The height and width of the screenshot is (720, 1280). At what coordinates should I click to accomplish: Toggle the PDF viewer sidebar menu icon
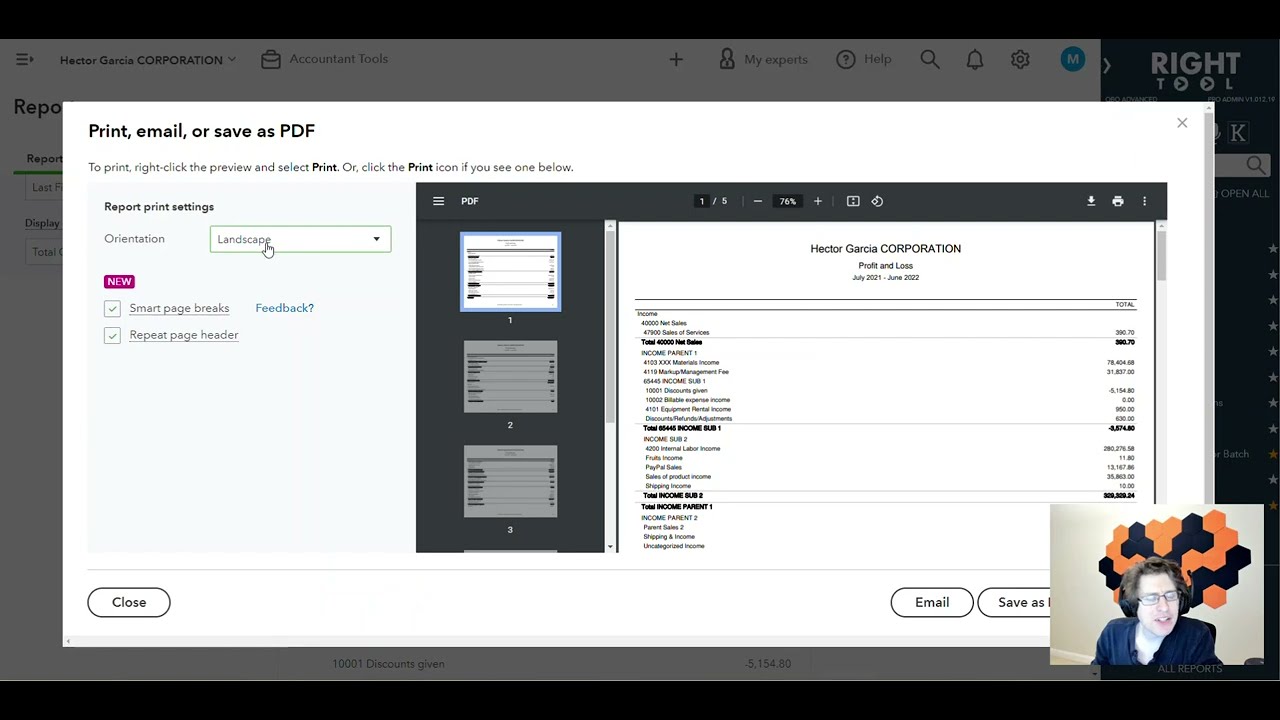click(438, 201)
